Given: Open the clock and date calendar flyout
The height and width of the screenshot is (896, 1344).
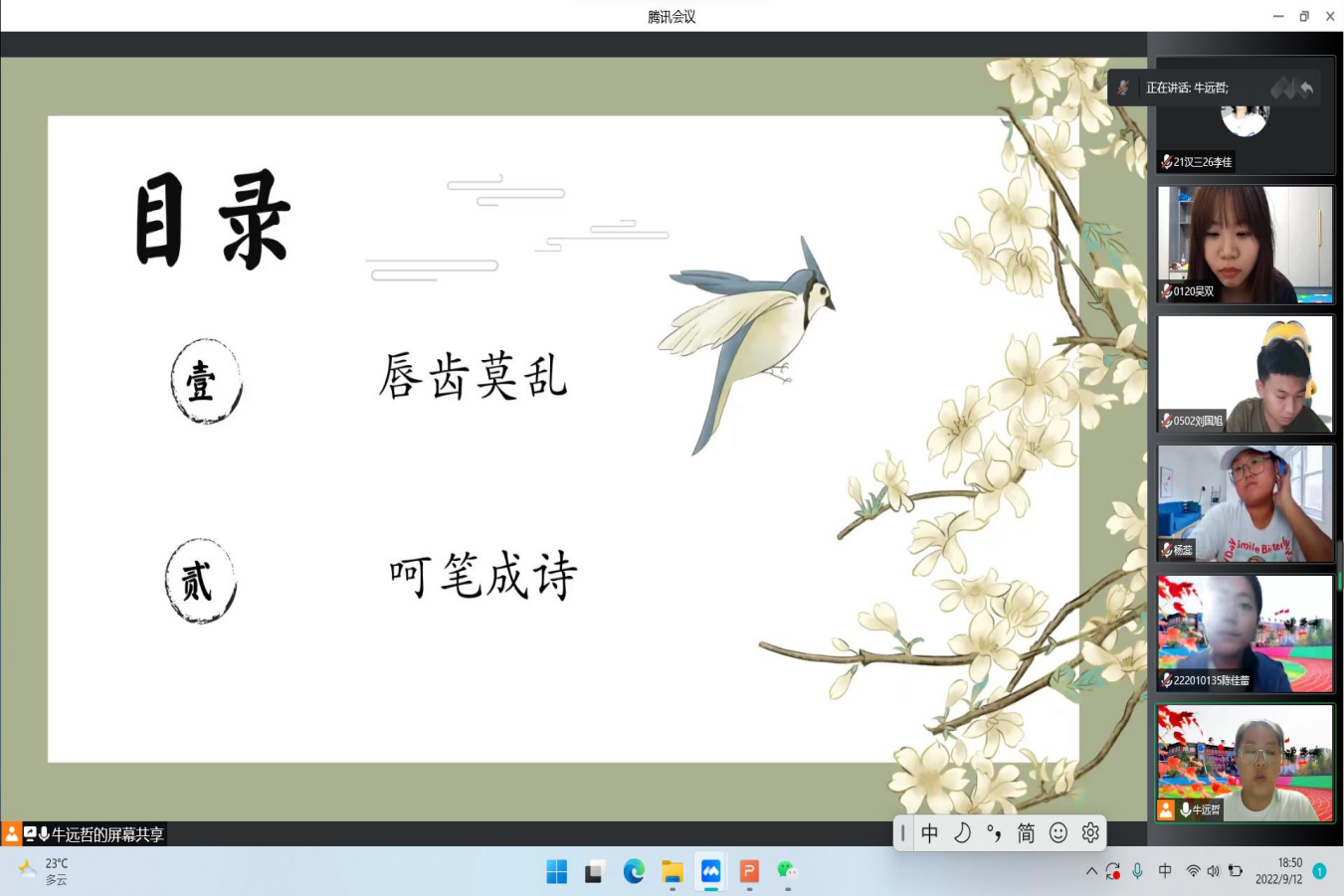Looking at the screenshot, I should pos(1278,871).
